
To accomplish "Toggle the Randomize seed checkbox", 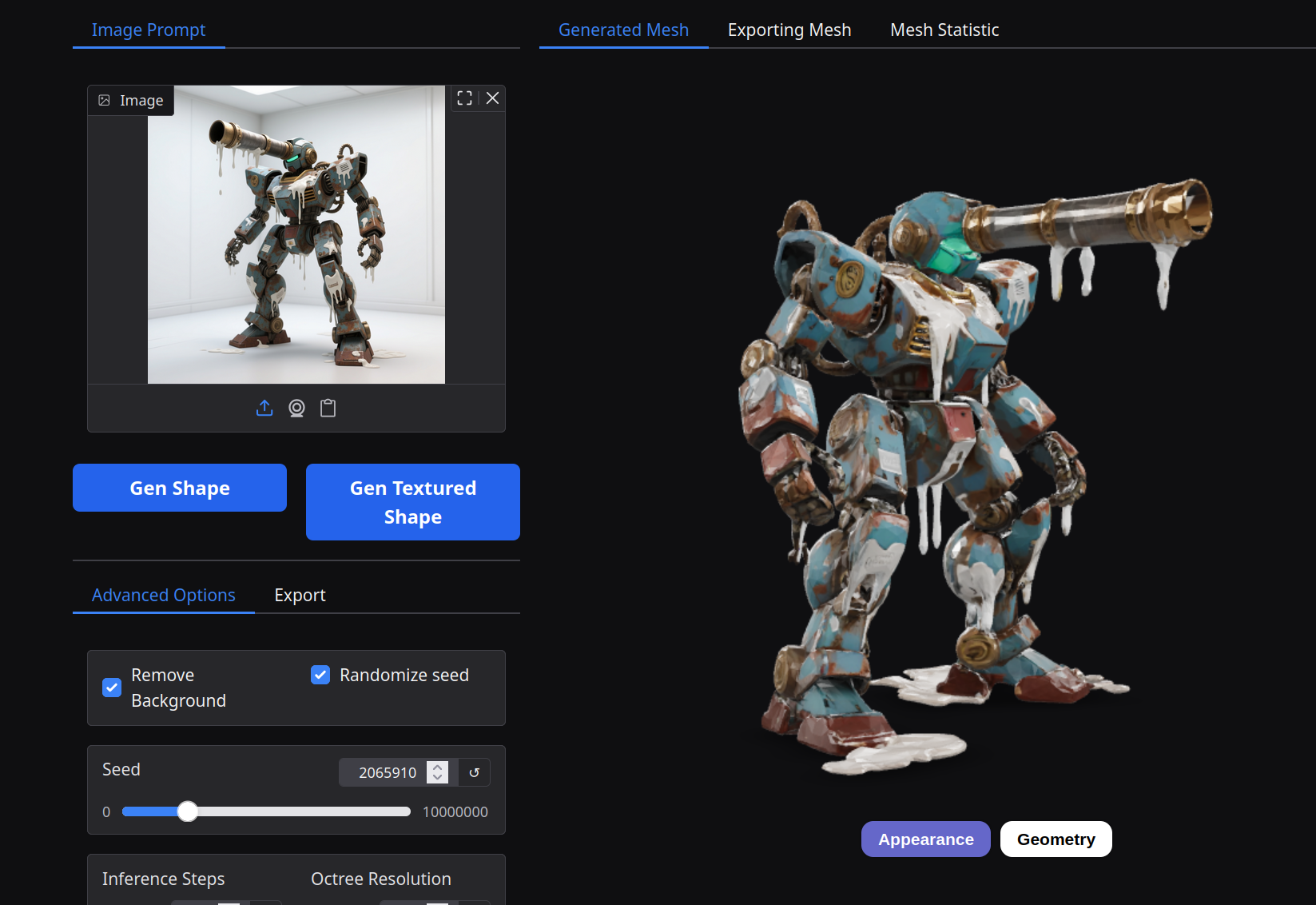I will click(320, 675).
